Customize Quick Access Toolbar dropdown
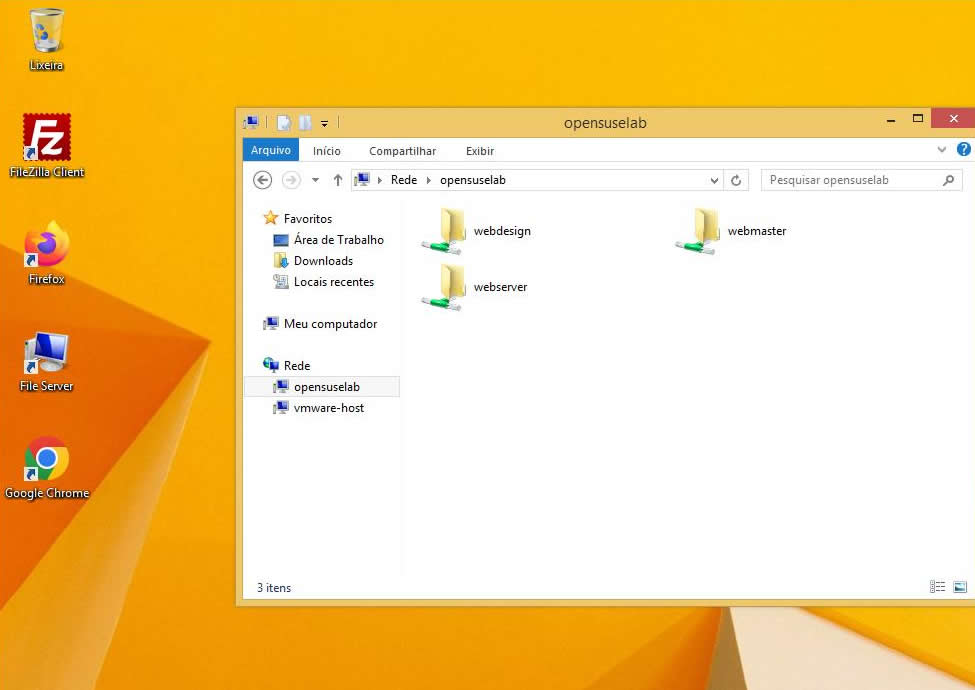 click(x=325, y=124)
